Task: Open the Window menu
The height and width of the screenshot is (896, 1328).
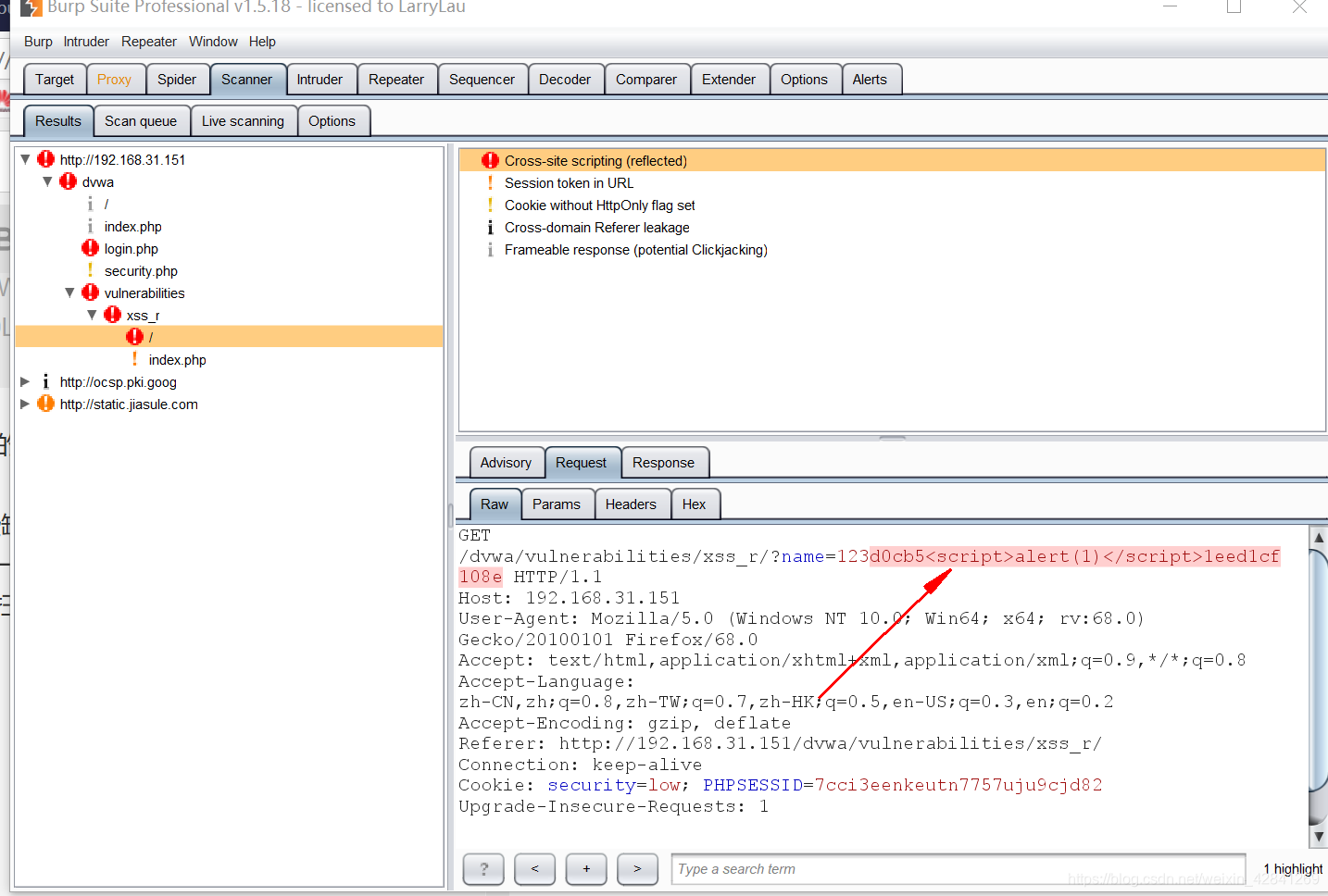Action: click(x=213, y=42)
